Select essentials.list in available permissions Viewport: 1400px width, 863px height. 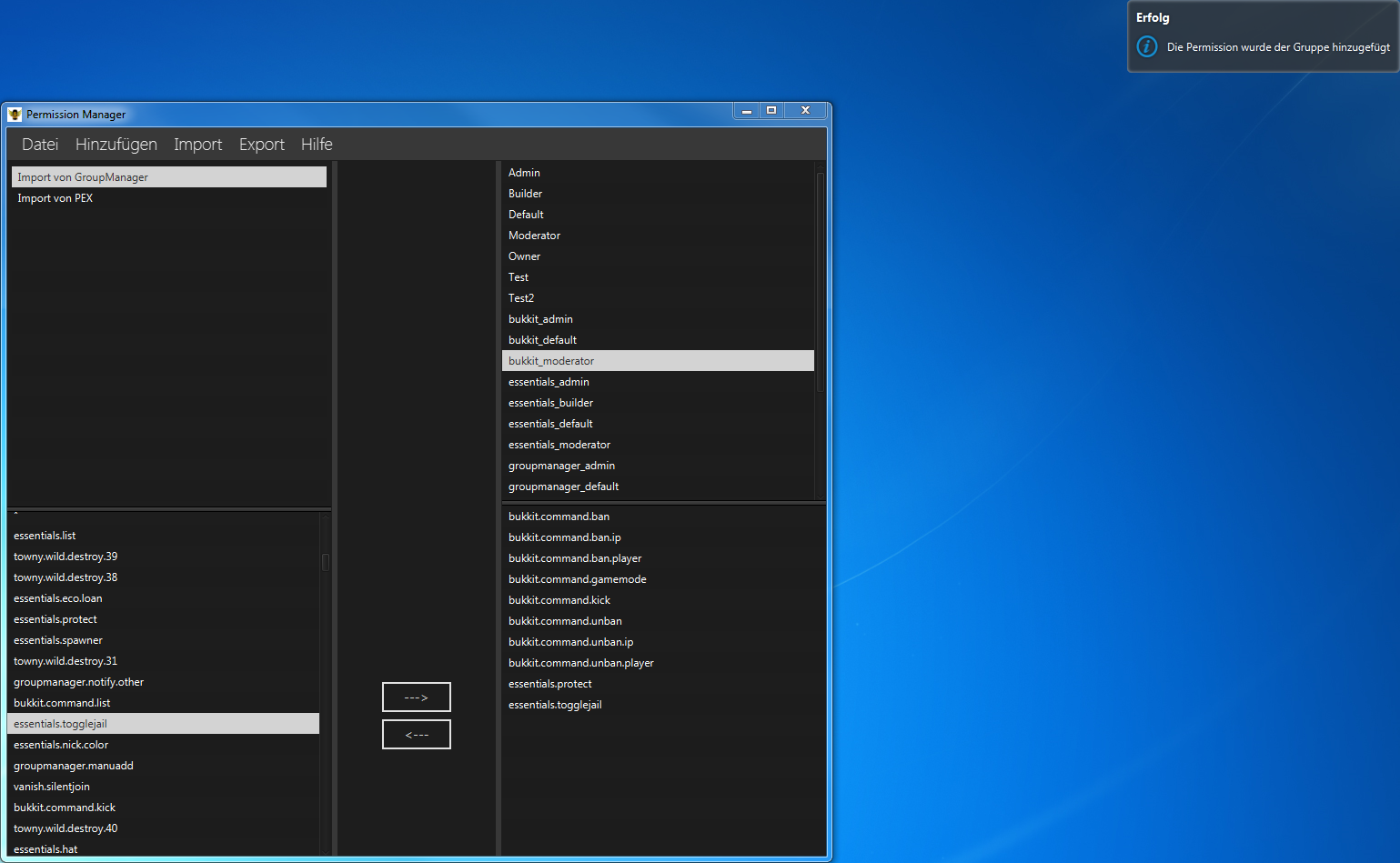pos(164,536)
